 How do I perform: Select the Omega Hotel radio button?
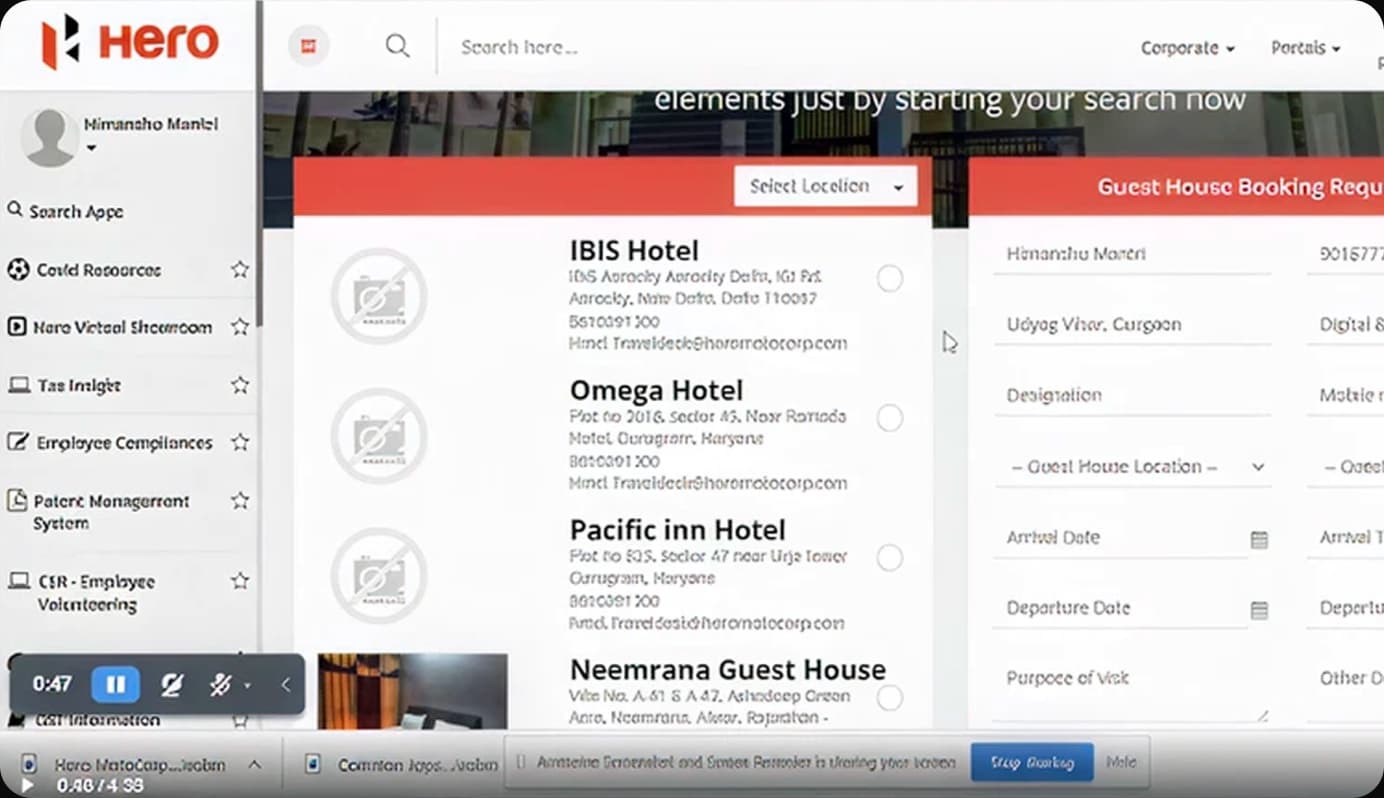point(890,418)
